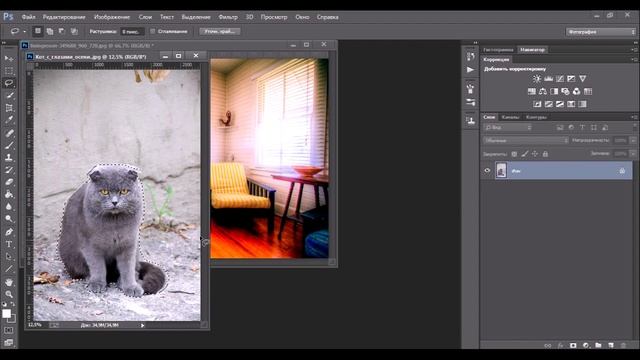Add a Threshold adjustment

[x=560, y=104]
